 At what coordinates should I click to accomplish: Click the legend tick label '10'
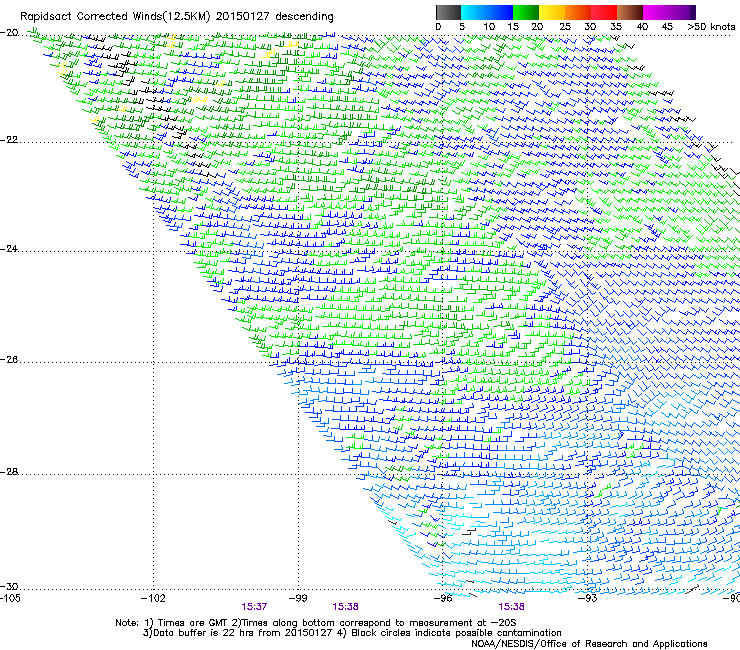489,27
